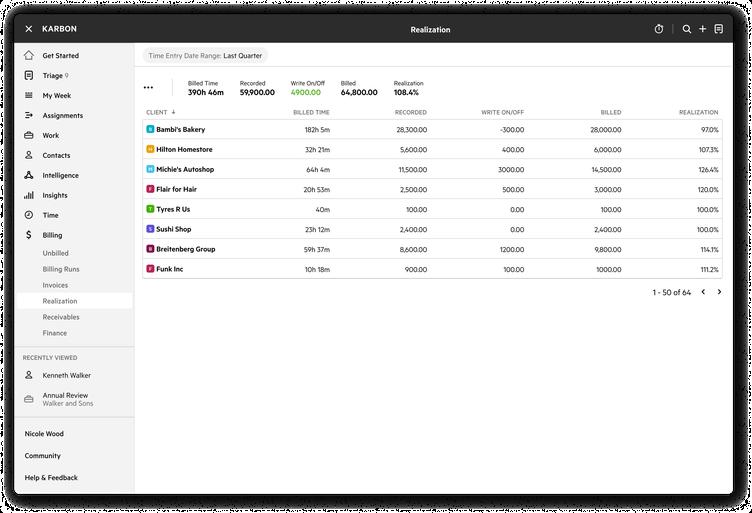Open Triage from the sidebar
This screenshot has height=513, width=752.
(54, 76)
